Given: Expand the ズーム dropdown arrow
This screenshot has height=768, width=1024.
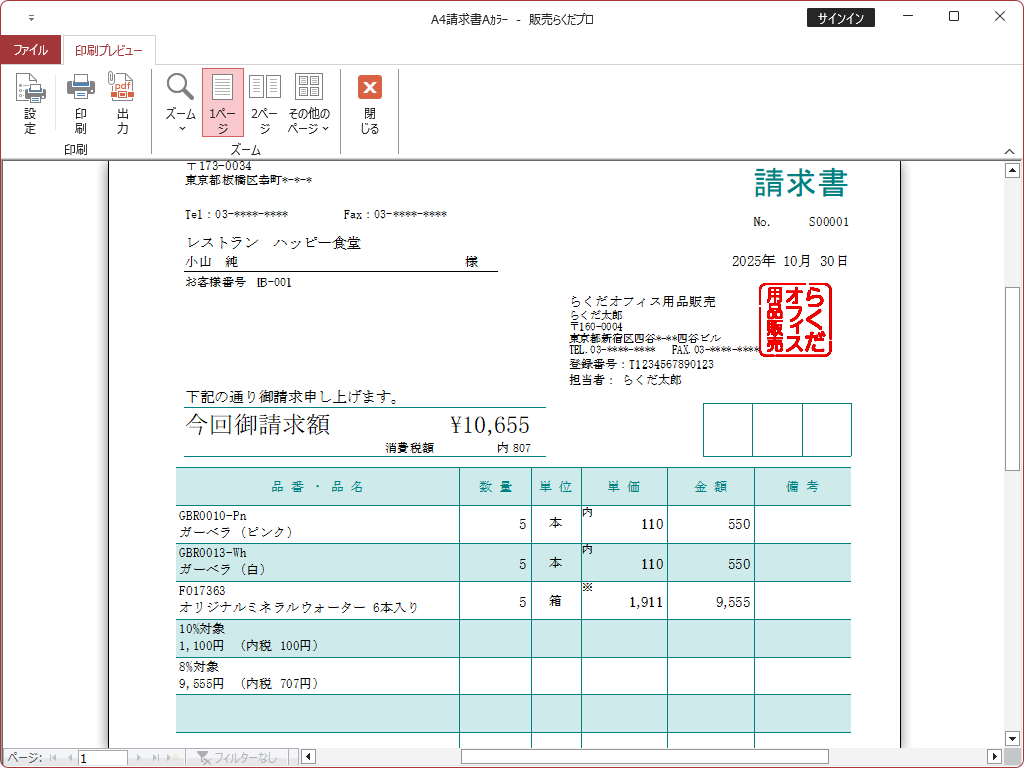Looking at the screenshot, I should (x=181, y=129).
